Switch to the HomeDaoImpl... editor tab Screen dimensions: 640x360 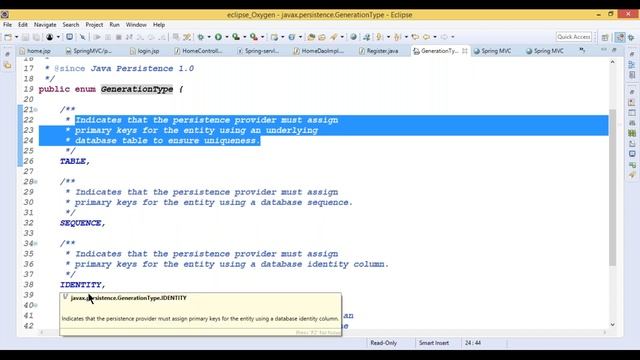[x=319, y=51]
